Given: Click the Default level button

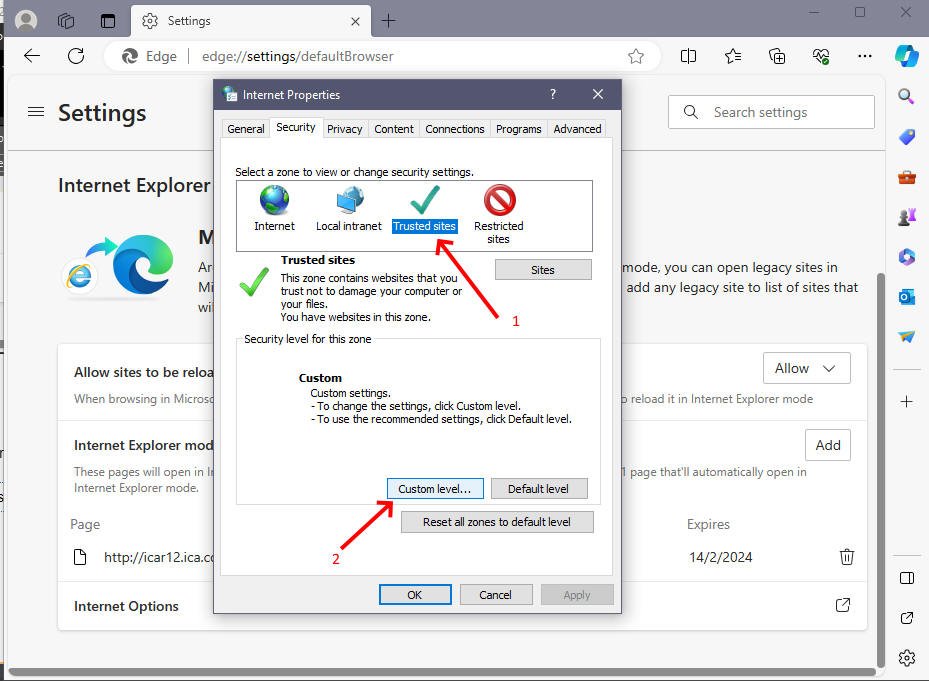Looking at the screenshot, I should (x=539, y=489).
